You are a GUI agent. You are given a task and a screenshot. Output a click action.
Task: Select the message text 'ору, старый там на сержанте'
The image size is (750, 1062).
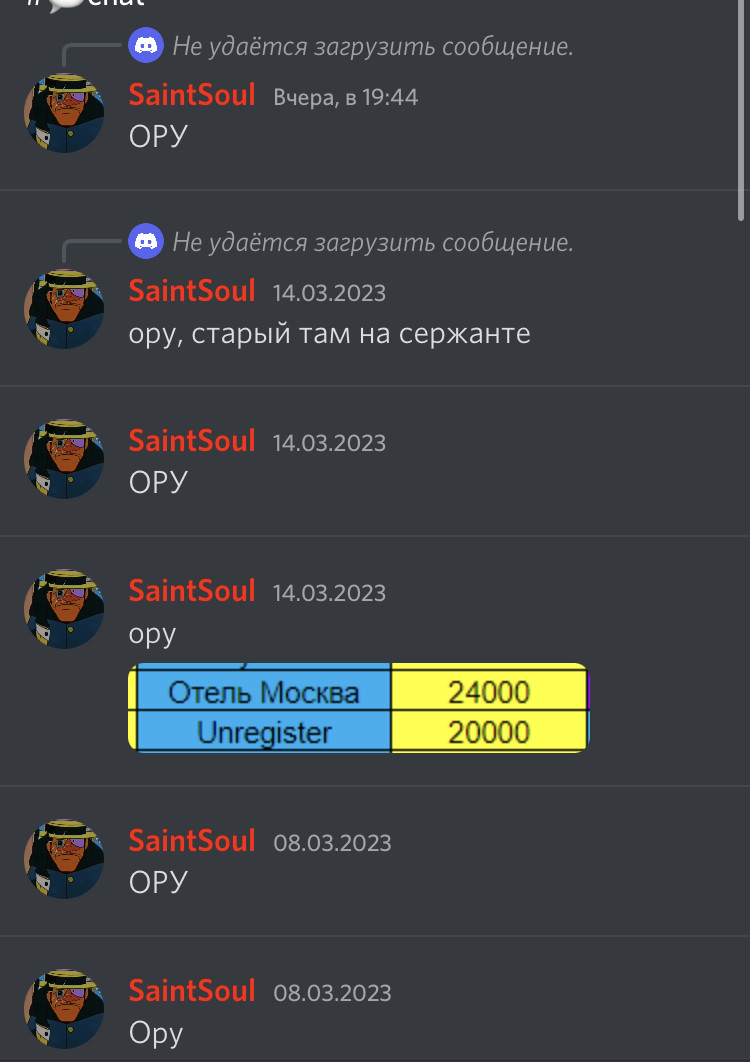point(329,334)
